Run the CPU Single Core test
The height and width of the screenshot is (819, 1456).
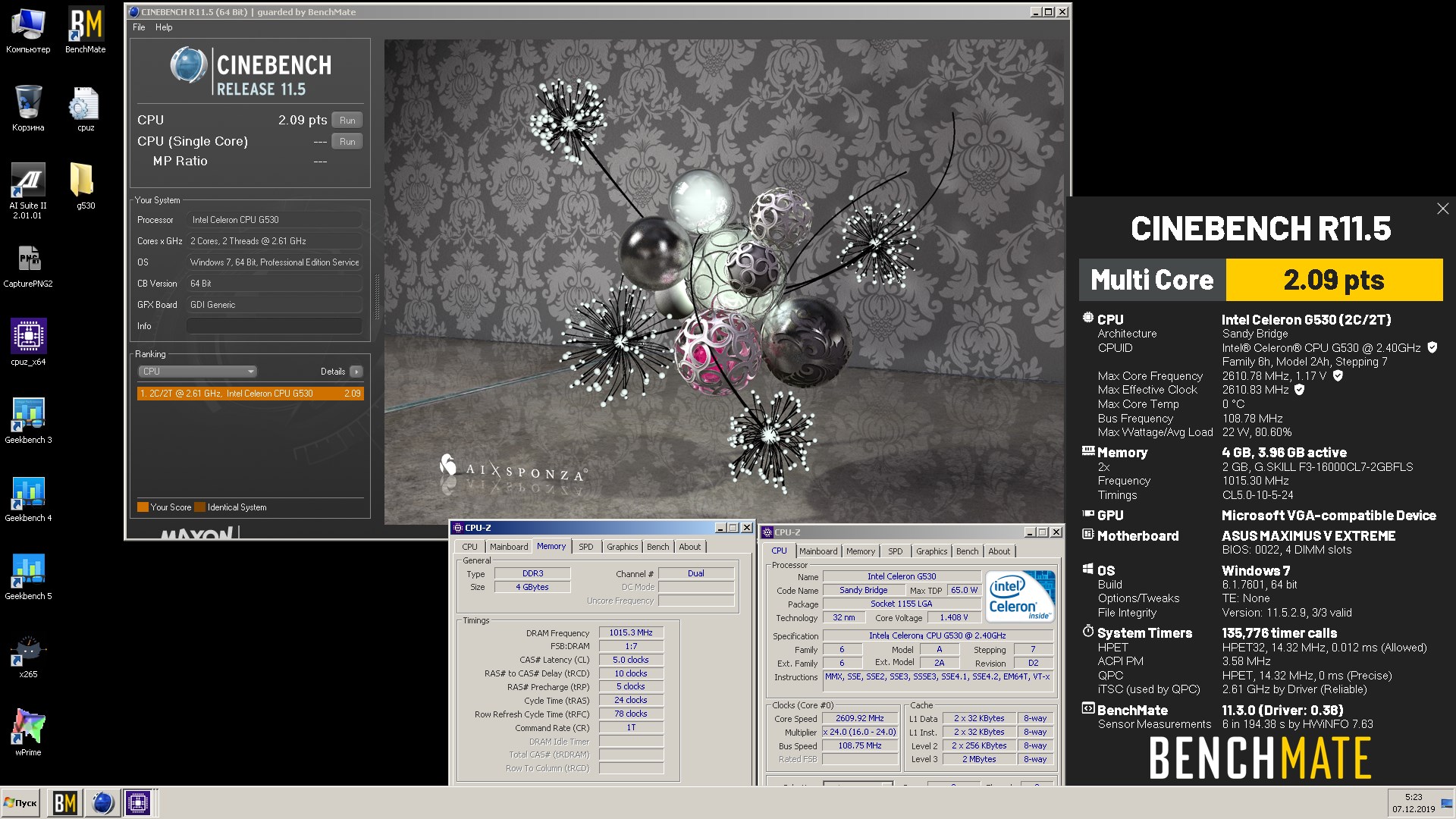pos(347,141)
